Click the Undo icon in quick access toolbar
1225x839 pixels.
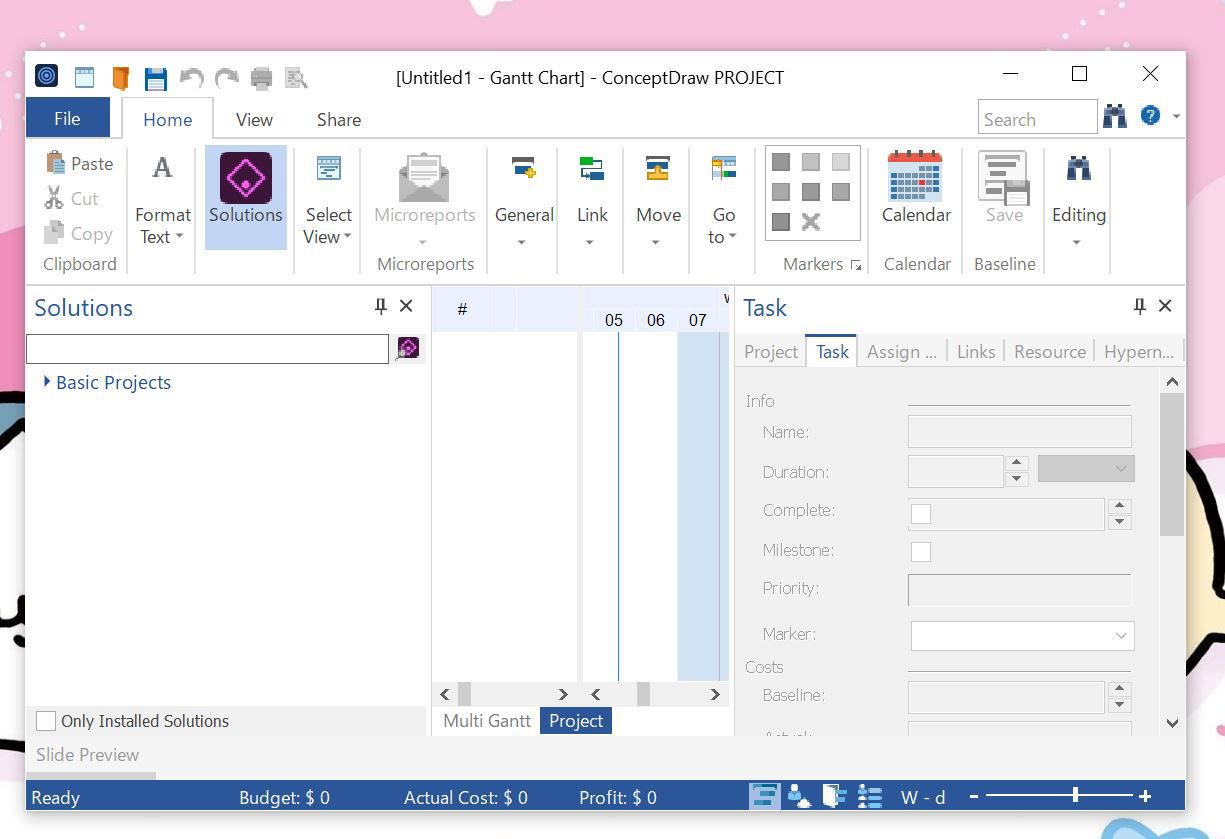pos(191,77)
